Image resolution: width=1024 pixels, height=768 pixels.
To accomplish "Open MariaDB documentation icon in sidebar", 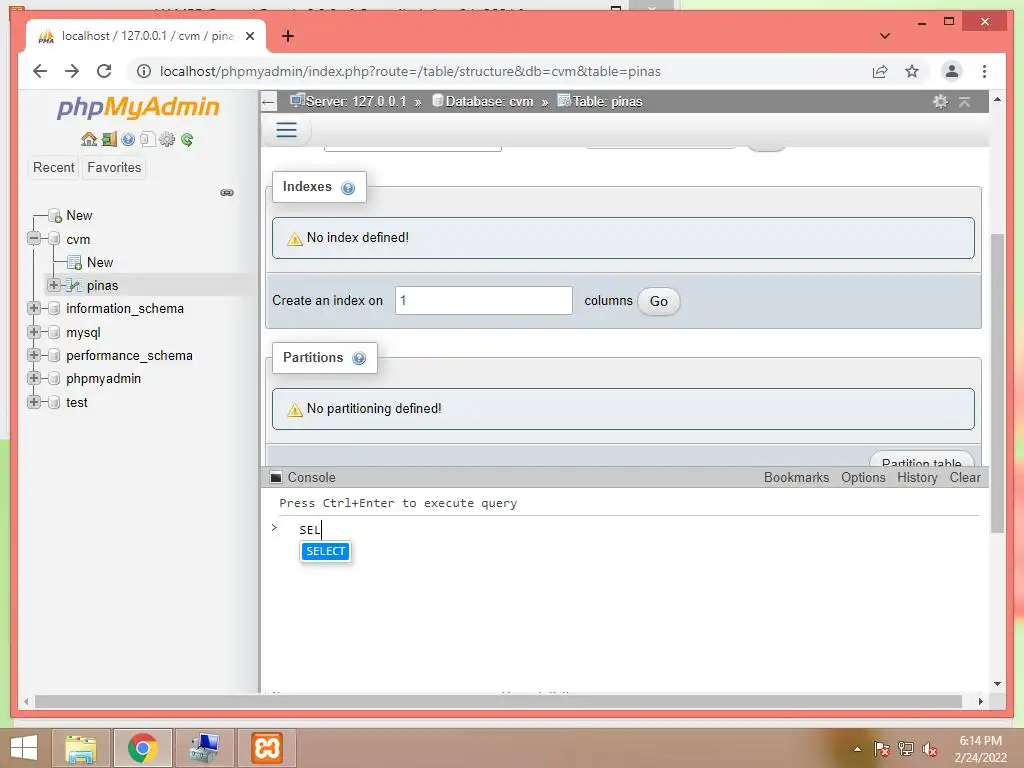I will click(147, 139).
